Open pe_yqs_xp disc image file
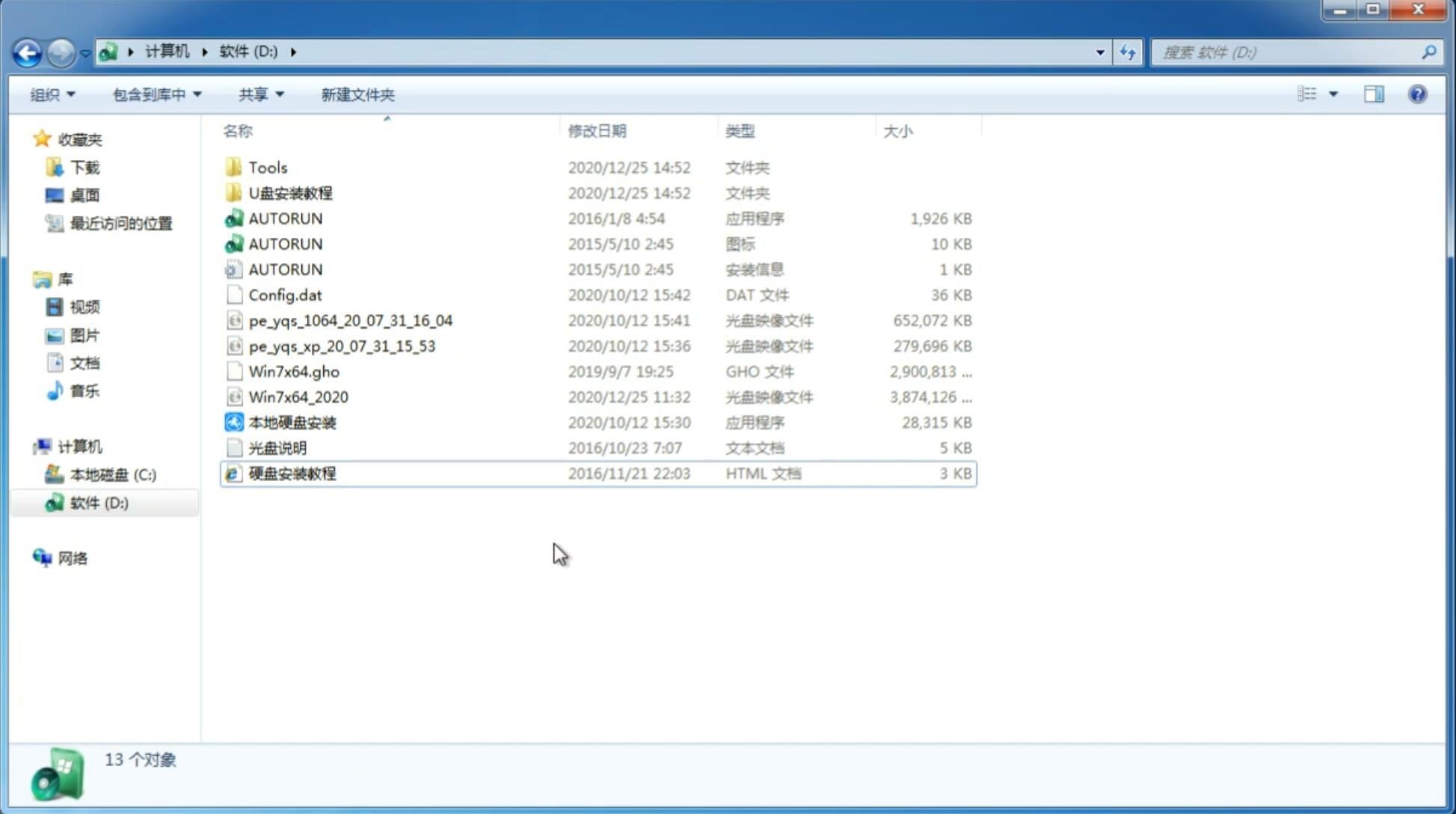This screenshot has height=814, width=1456. click(342, 346)
